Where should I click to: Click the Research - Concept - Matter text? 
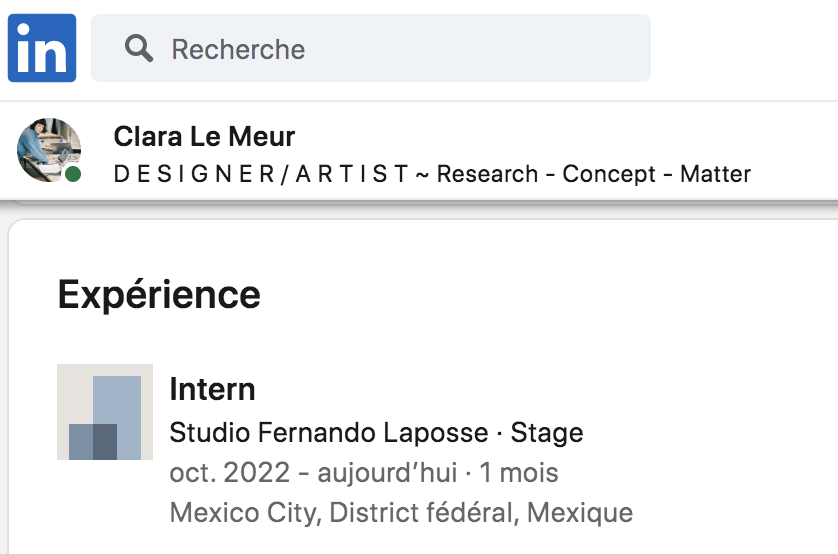tap(594, 174)
